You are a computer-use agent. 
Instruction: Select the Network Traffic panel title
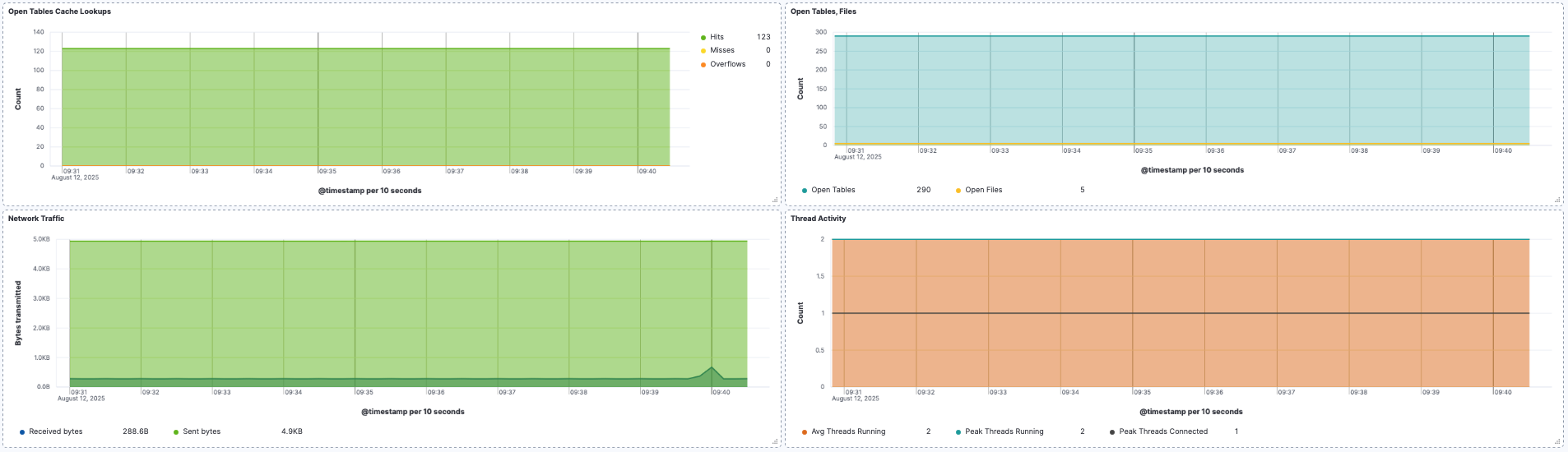[x=36, y=219]
